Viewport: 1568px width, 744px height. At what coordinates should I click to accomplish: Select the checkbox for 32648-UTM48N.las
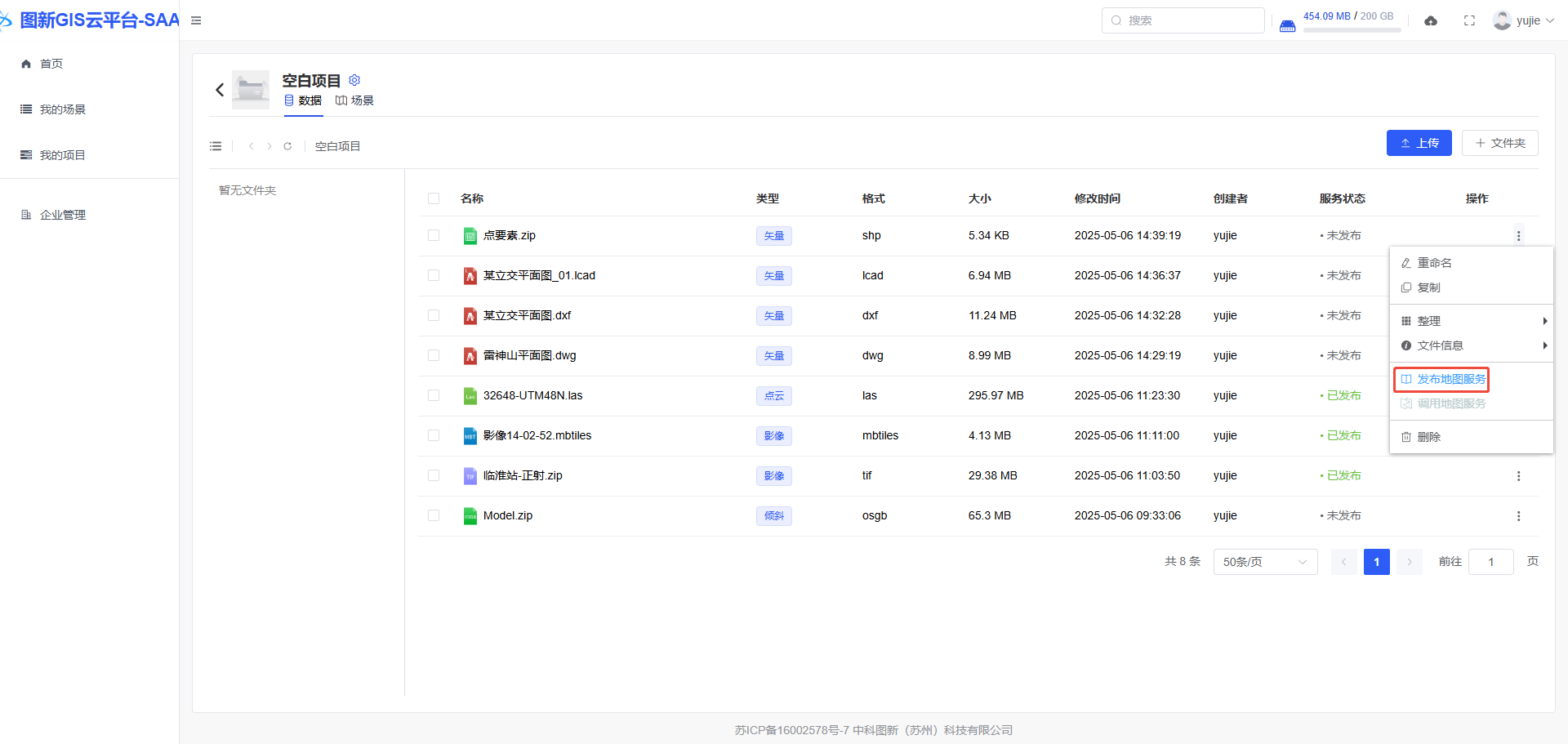tap(434, 395)
